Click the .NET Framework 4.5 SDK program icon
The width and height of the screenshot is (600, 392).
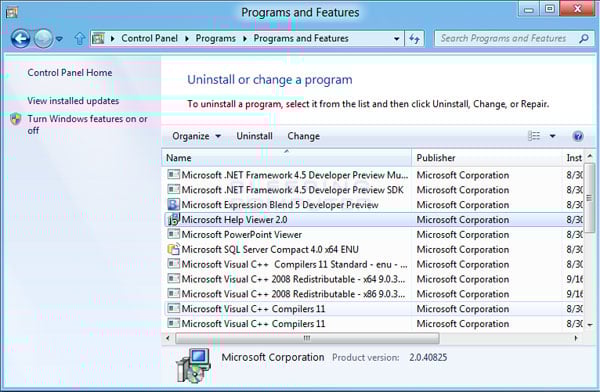pyautogui.click(x=173, y=189)
